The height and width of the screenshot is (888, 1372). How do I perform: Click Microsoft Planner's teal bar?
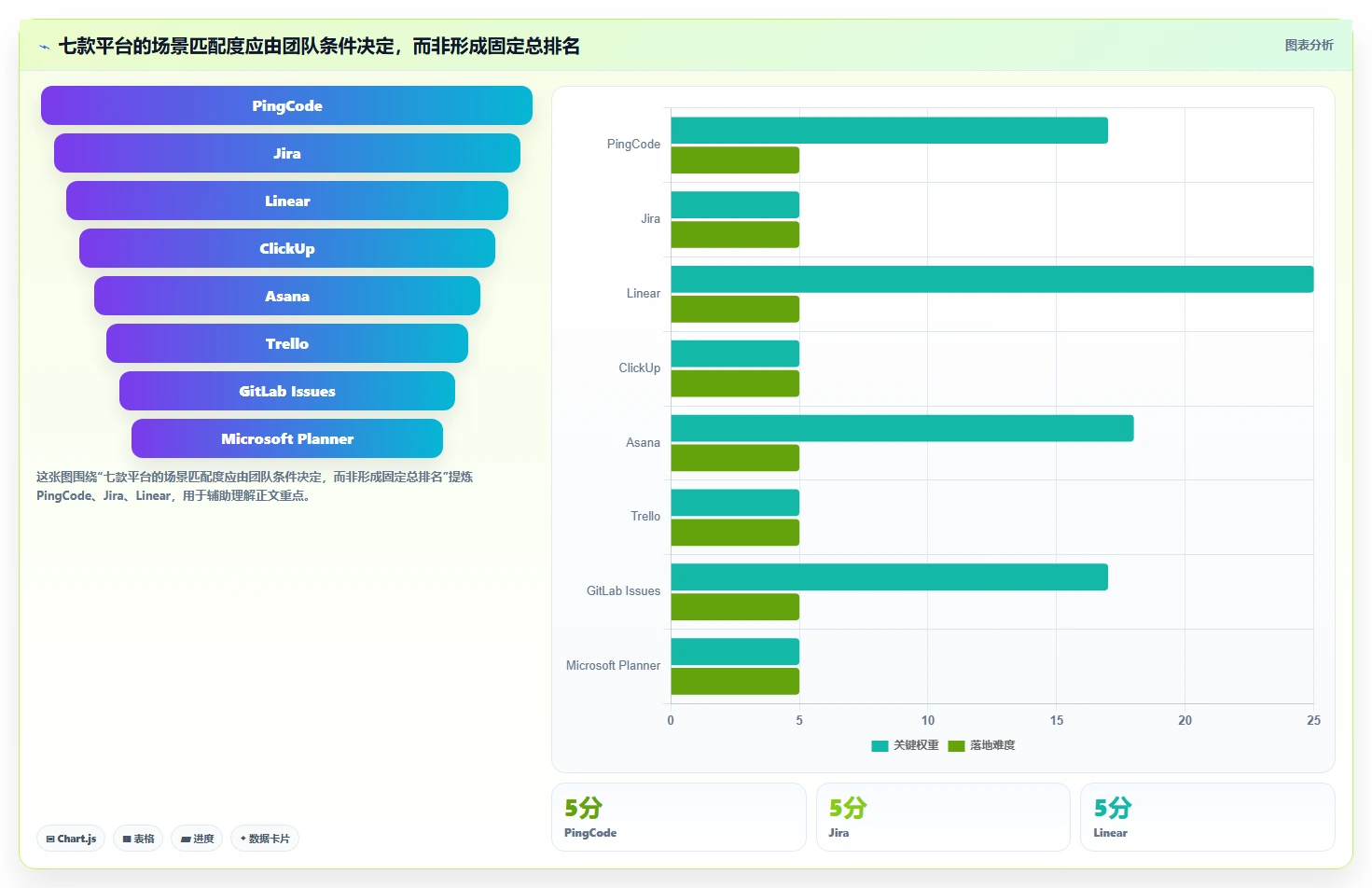[735, 652]
